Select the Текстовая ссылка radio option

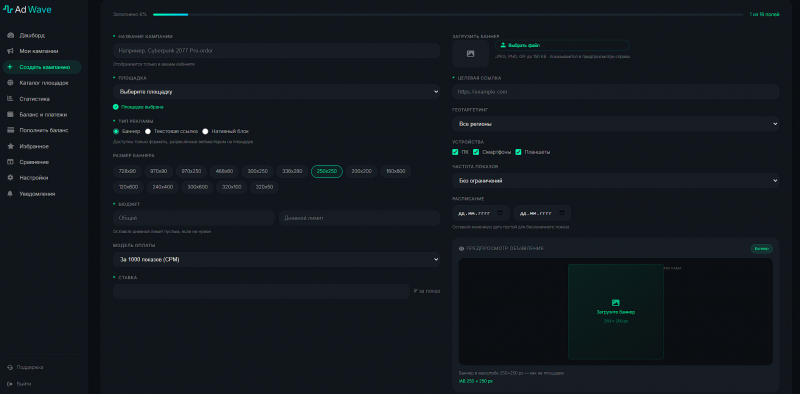tap(148, 131)
